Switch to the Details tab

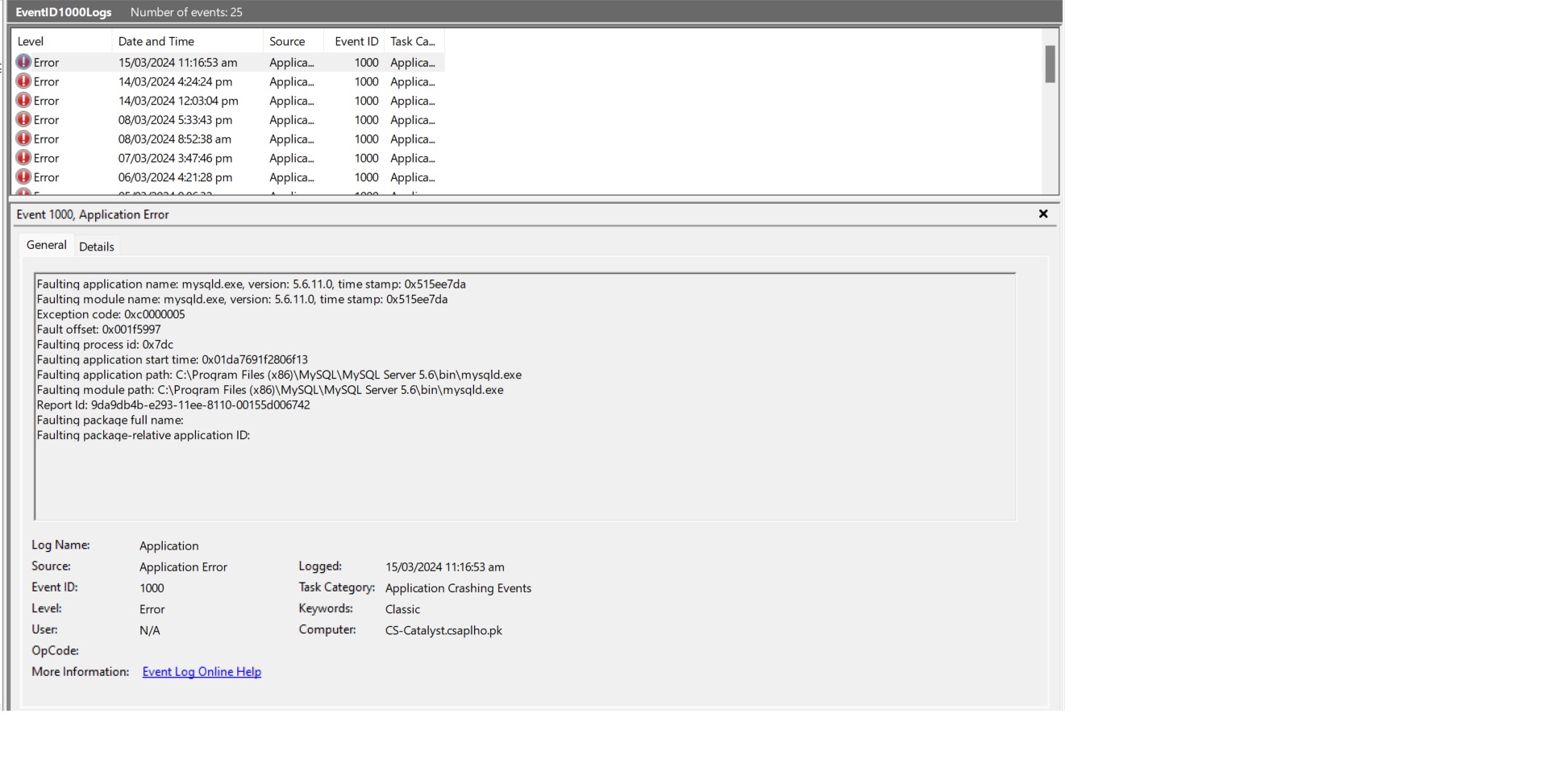pyautogui.click(x=96, y=247)
